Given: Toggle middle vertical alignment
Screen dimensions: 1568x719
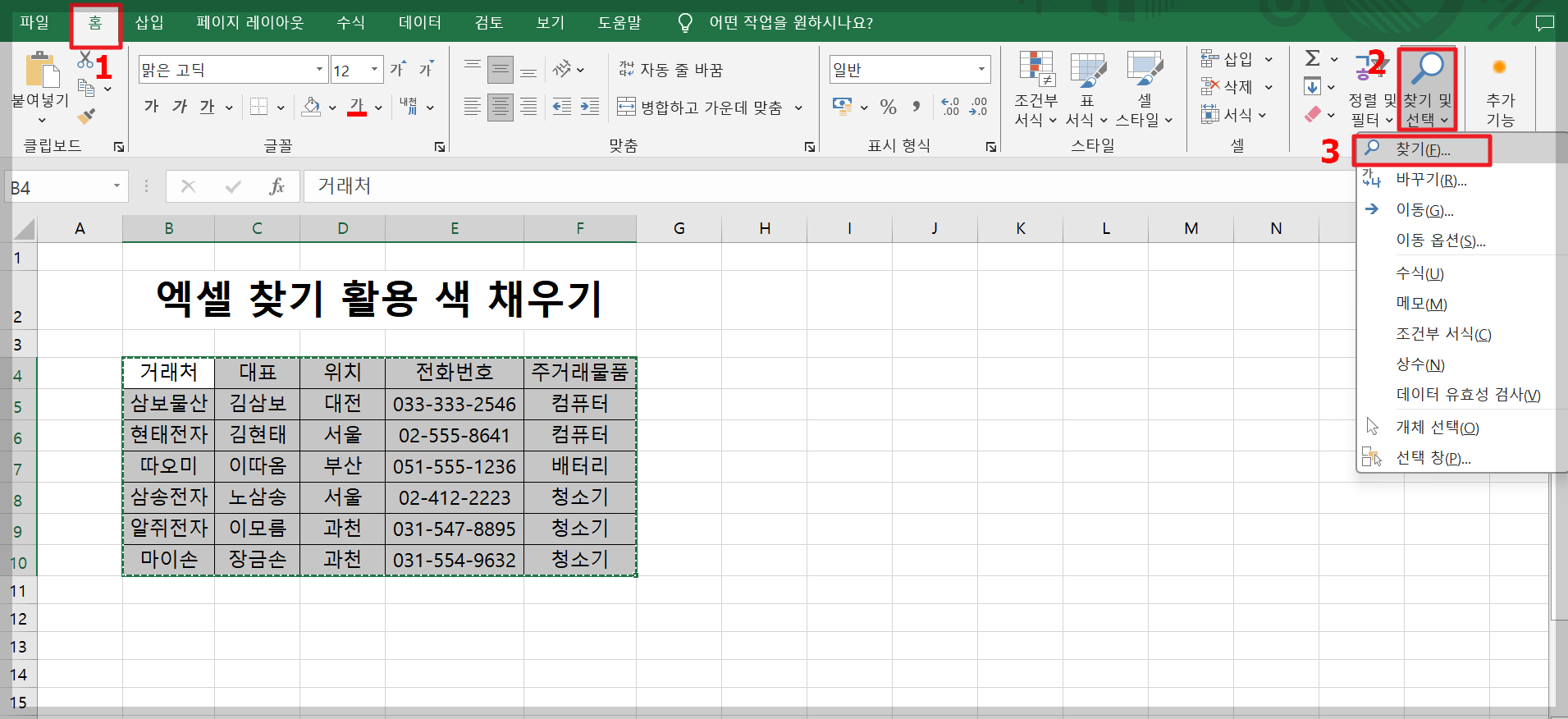Looking at the screenshot, I should (501, 70).
